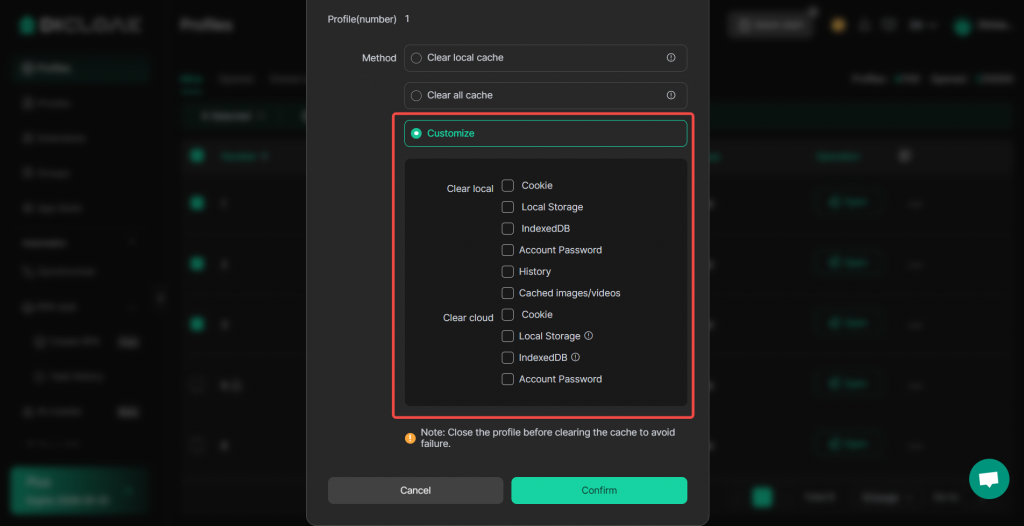Screen dimensions: 1024x526
Task: Click info icon beside Clear all cache
Action: click(x=671, y=96)
